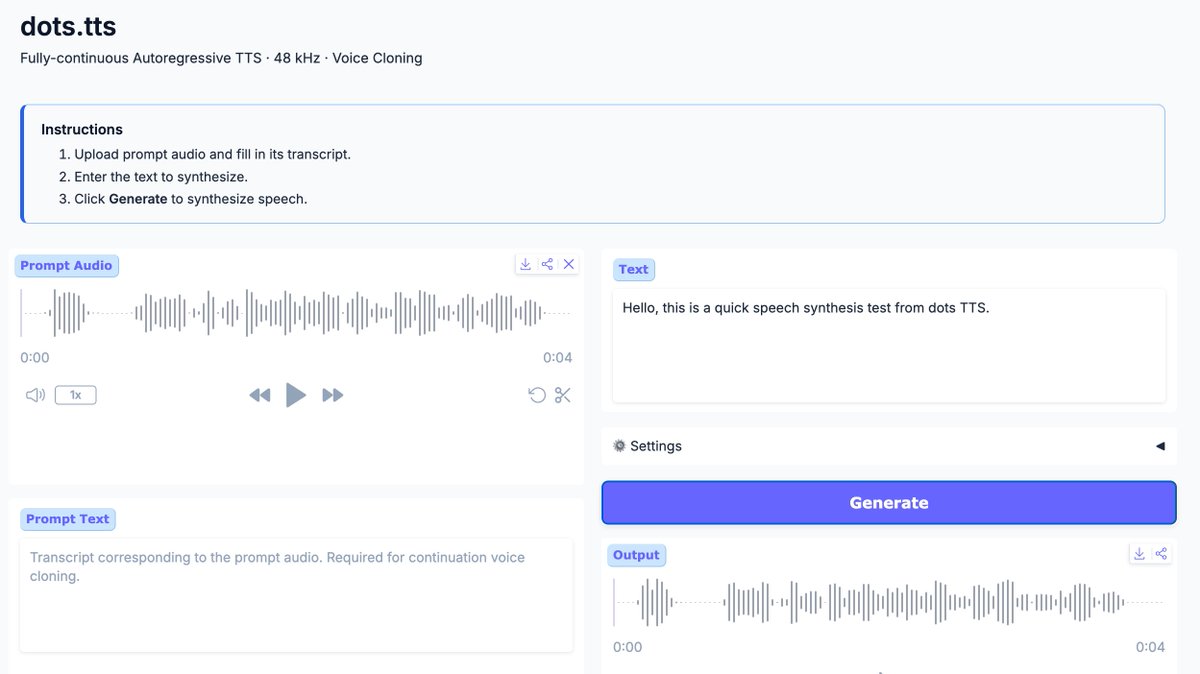Download the Output audio

point(1139,553)
